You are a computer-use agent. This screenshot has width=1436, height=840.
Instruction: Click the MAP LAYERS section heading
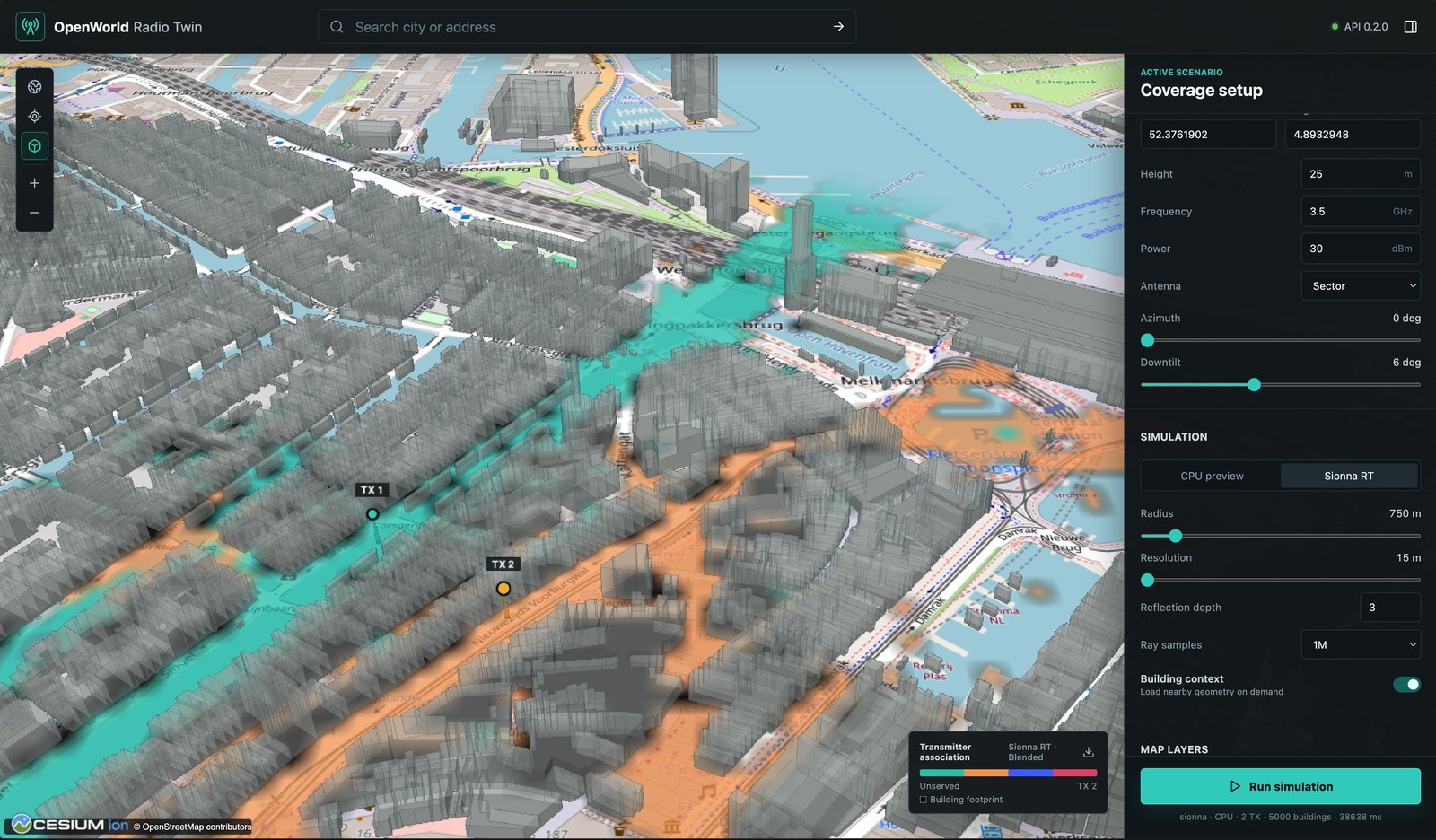1174,749
